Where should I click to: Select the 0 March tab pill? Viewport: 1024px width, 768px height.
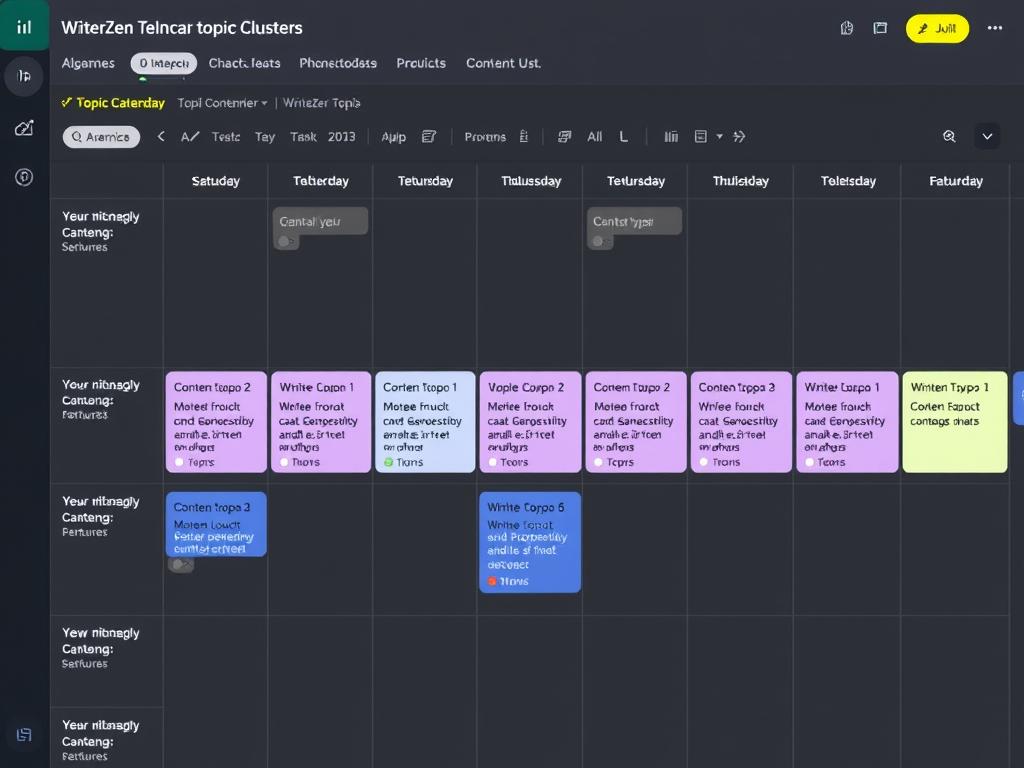[163, 63]
